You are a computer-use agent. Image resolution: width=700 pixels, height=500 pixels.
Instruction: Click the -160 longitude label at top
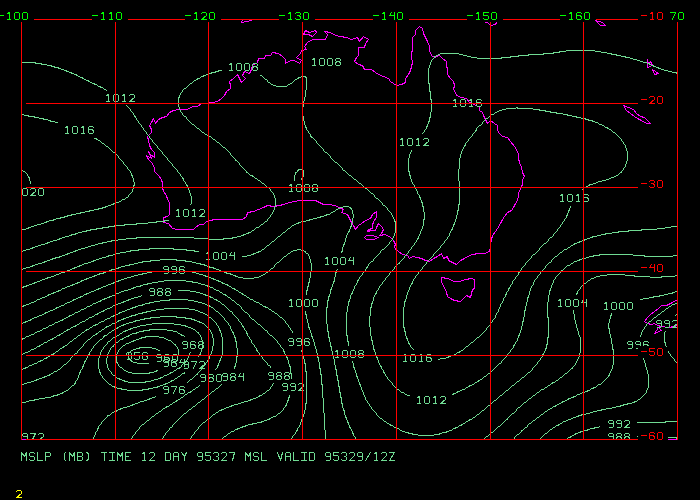(x=576, y=17)
